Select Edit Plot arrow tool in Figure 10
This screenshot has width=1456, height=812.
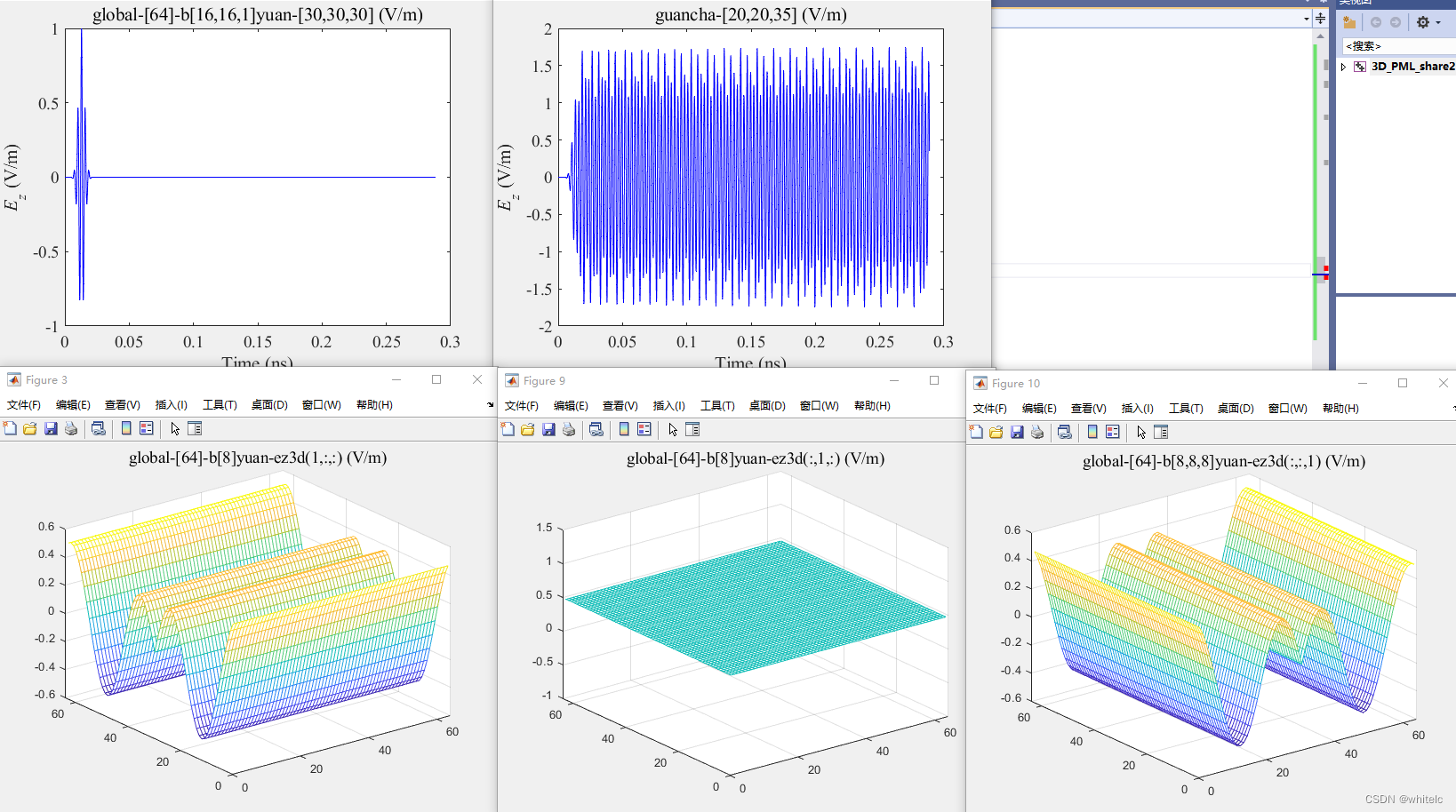(1141, 432)
